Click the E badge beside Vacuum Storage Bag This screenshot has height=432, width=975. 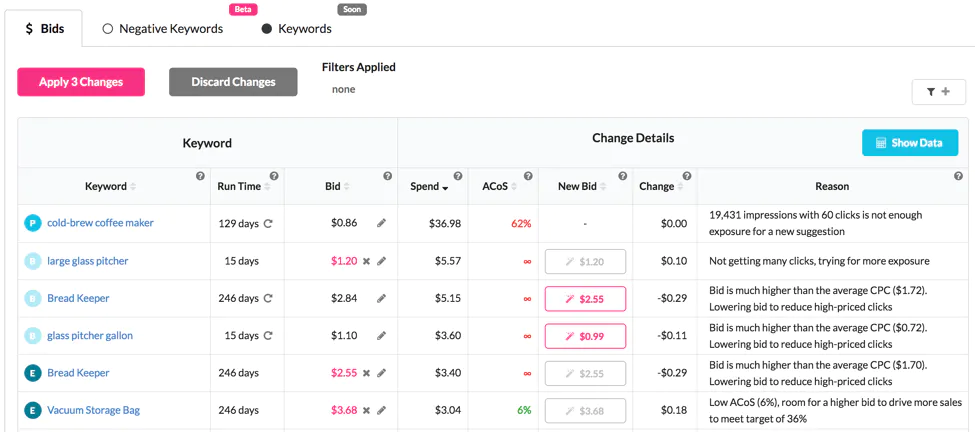pos(32,410)
